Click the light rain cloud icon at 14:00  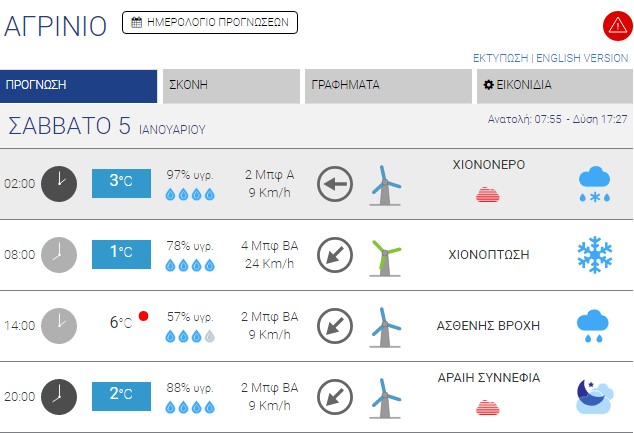(x=594, y=324)
